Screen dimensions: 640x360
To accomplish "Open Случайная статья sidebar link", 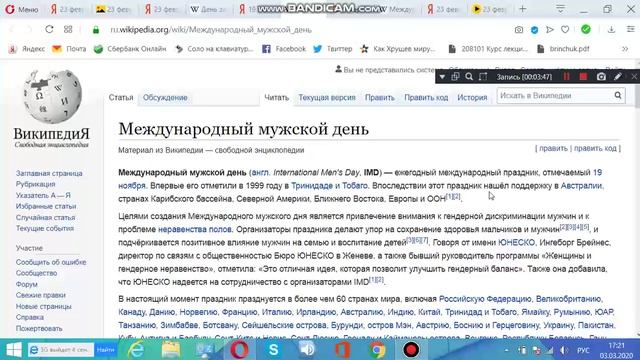I will click(45, 218).
